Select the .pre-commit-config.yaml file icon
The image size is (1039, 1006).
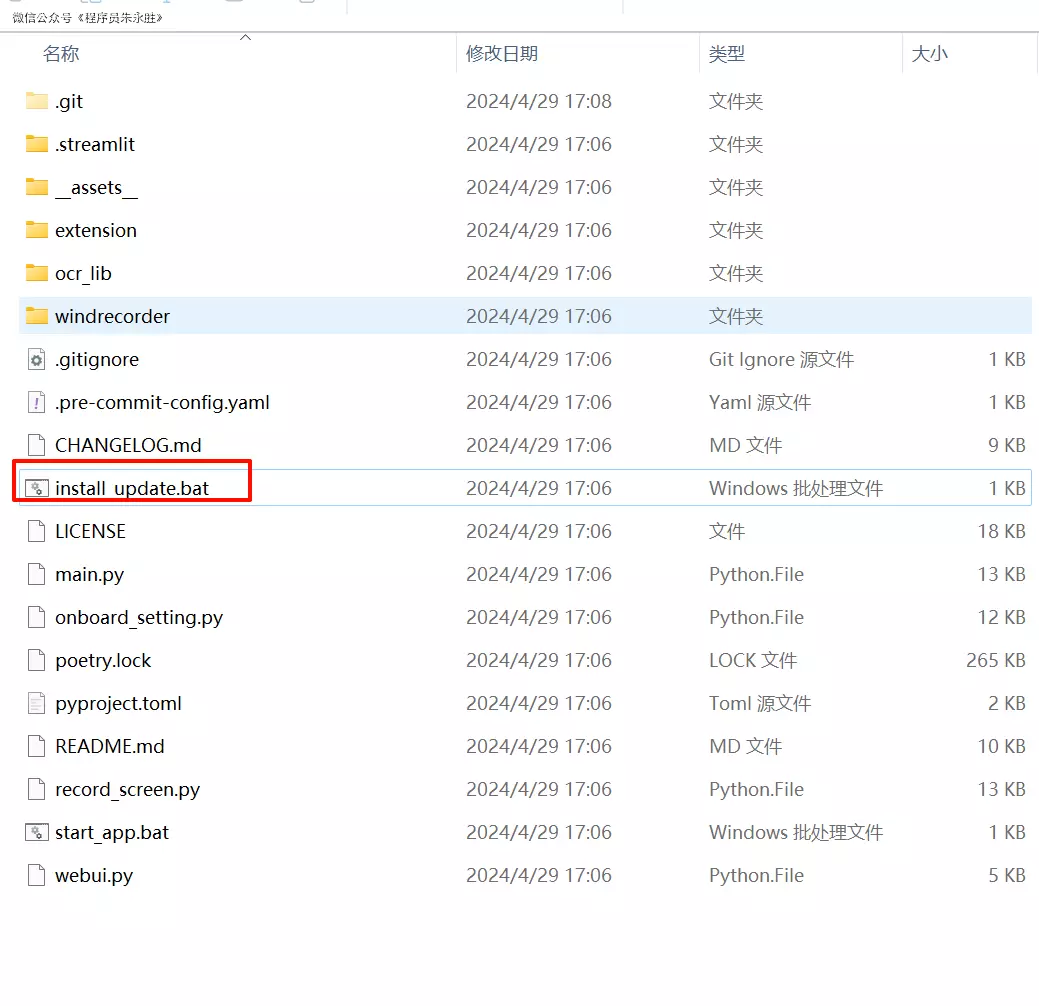pos(37,402)
